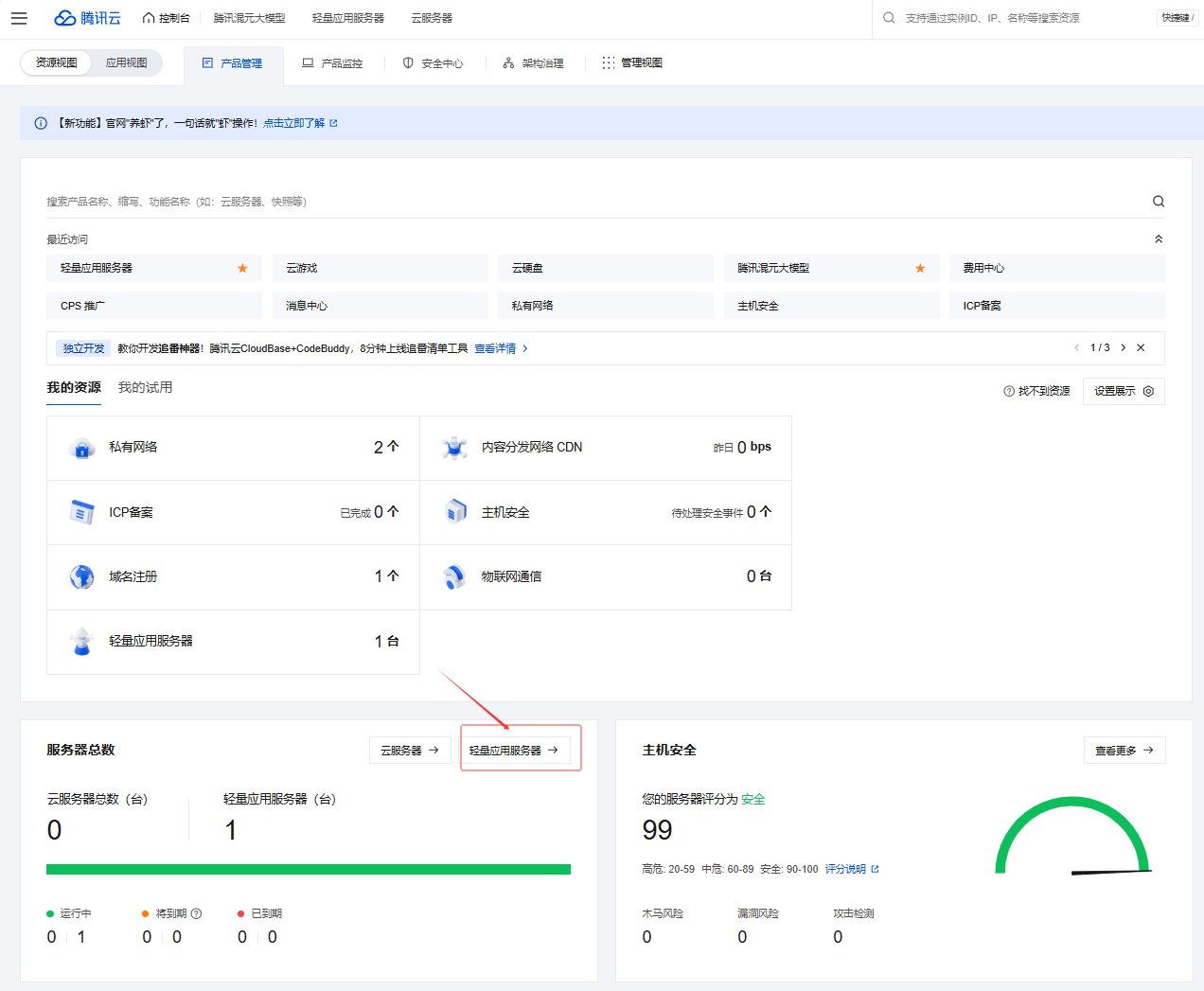Screen dimensions: 1204x991
Task: Open the 控制台 home link
Action: pos(166,18)
